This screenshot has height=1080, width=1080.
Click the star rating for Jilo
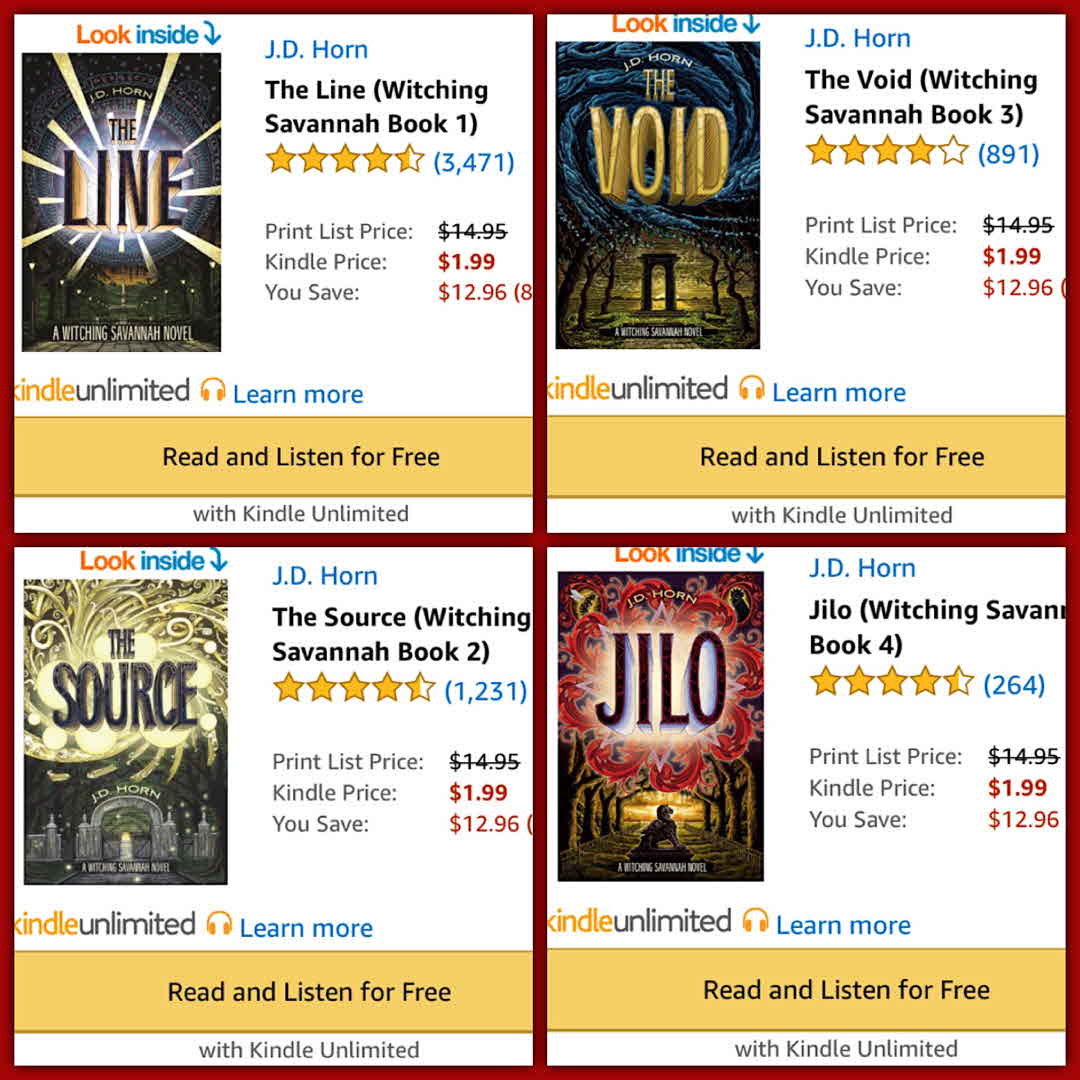(892, 682)
